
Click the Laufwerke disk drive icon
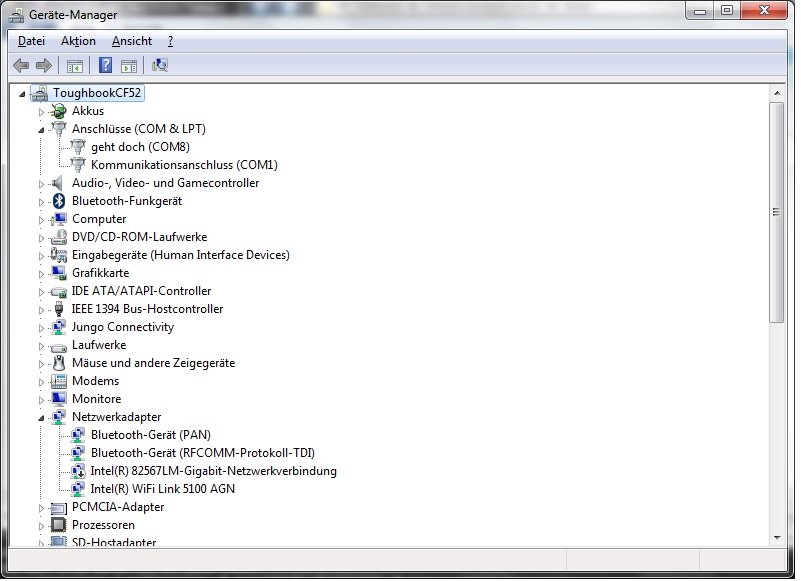pyautogui.click(x=59, y=347)
